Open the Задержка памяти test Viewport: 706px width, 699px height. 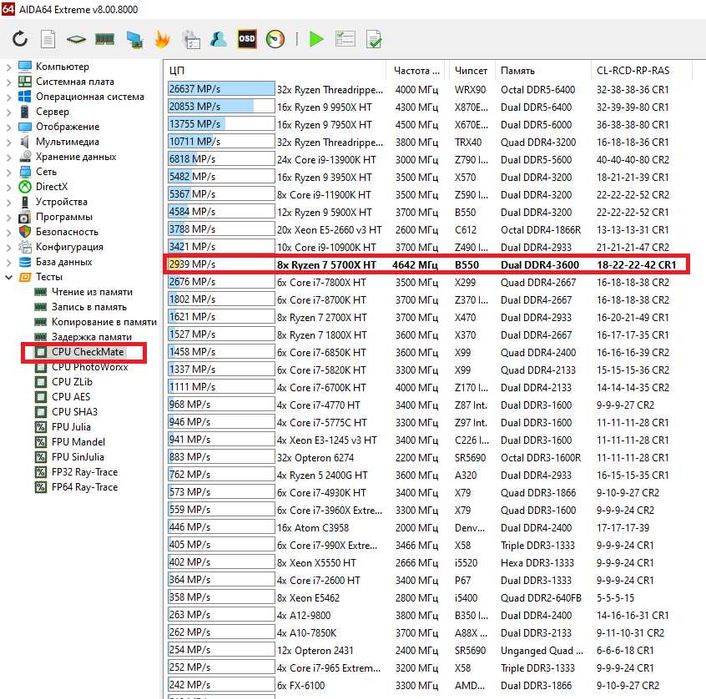click(x=91, y=337)
